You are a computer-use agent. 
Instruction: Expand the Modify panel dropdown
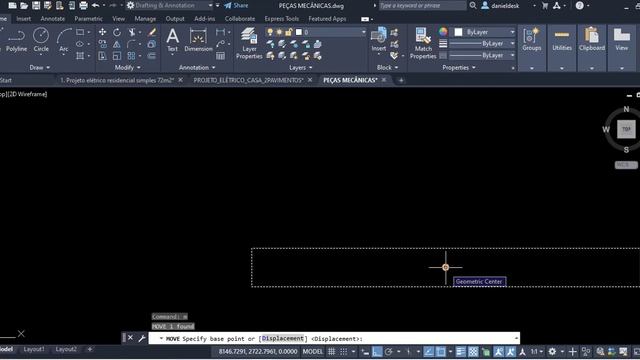127,67
